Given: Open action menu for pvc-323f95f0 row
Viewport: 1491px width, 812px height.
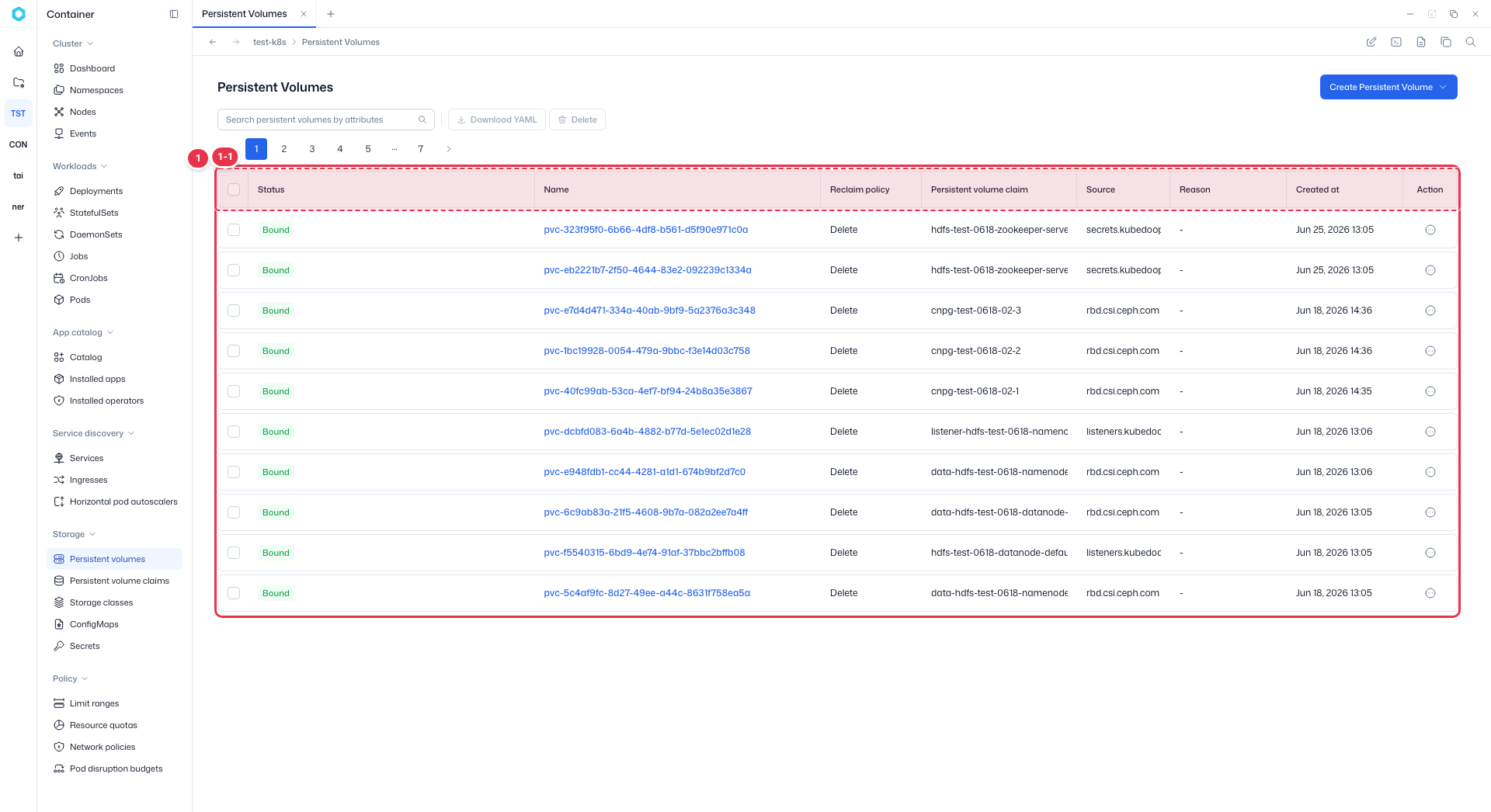Looking at the screenshot, I should (1430, 230).
